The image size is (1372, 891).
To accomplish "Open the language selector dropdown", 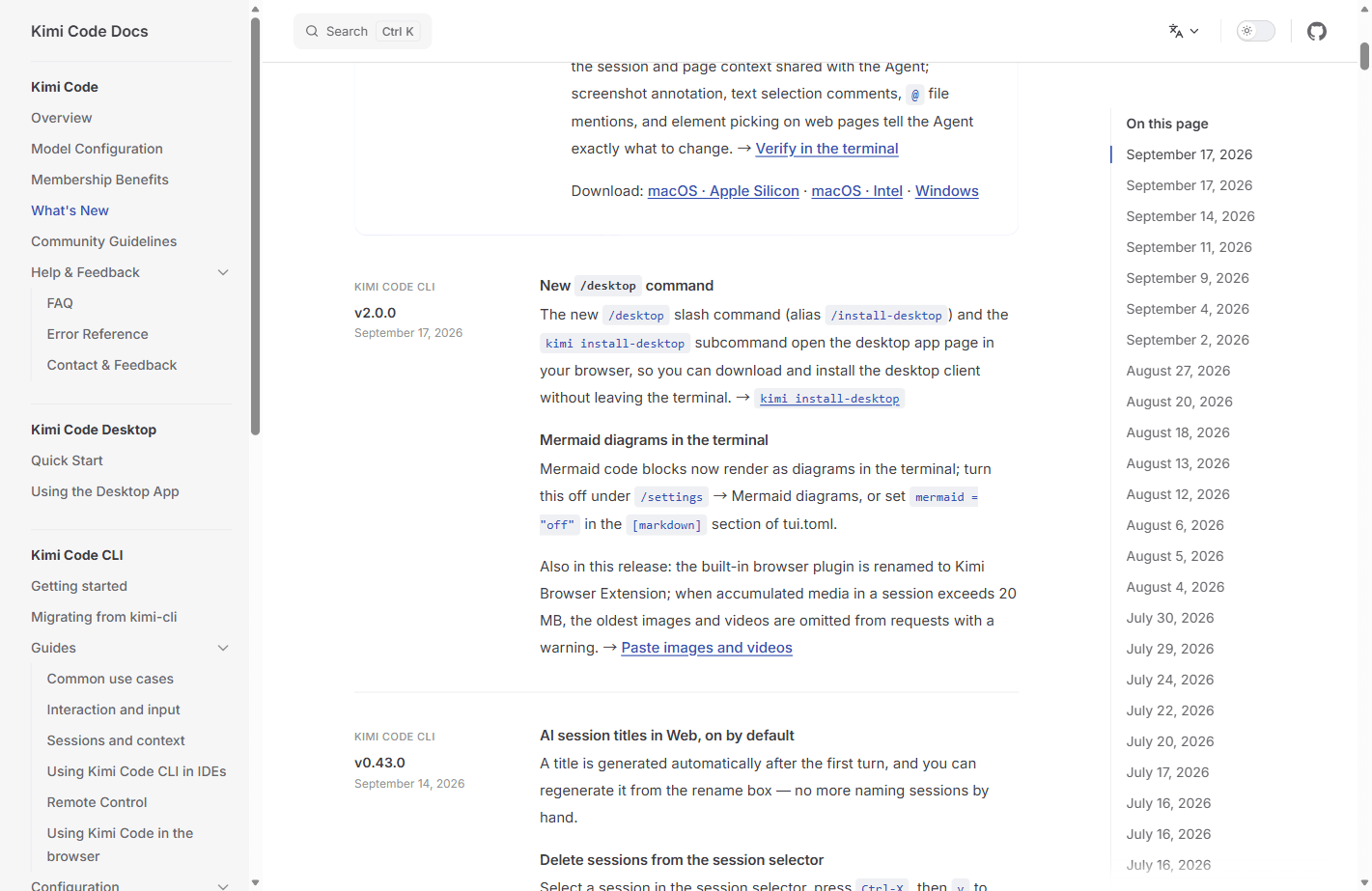I will [1184, 31].
